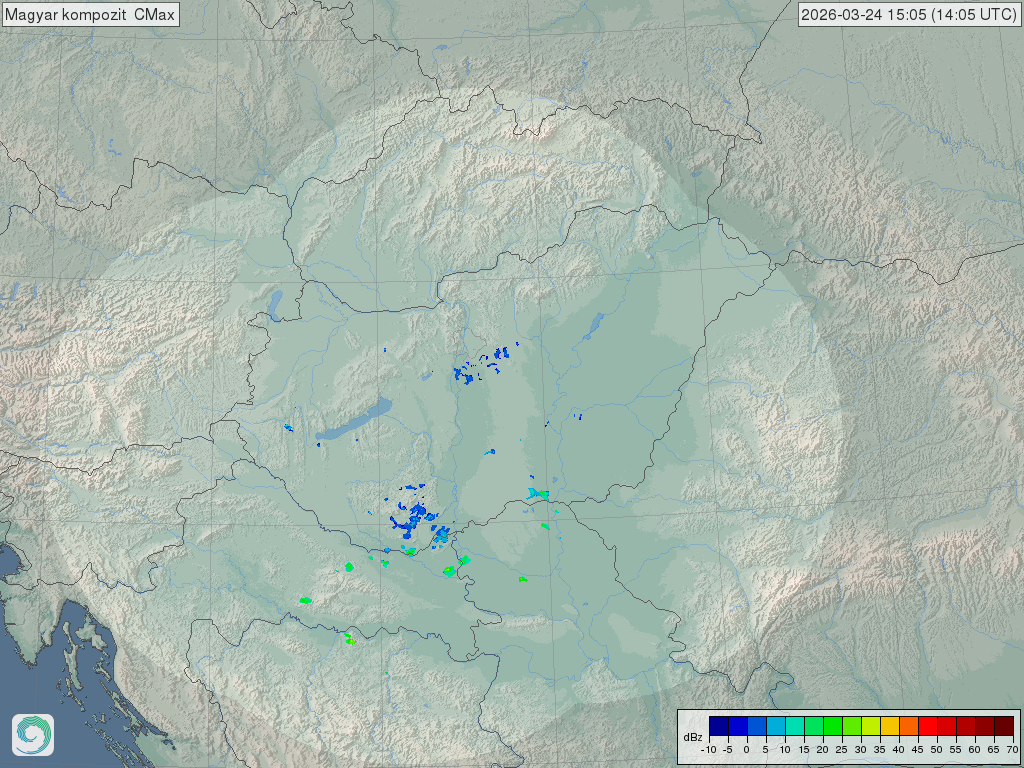
Task: Click the "dBz" unit label in the legend
Action: point(692,737)
